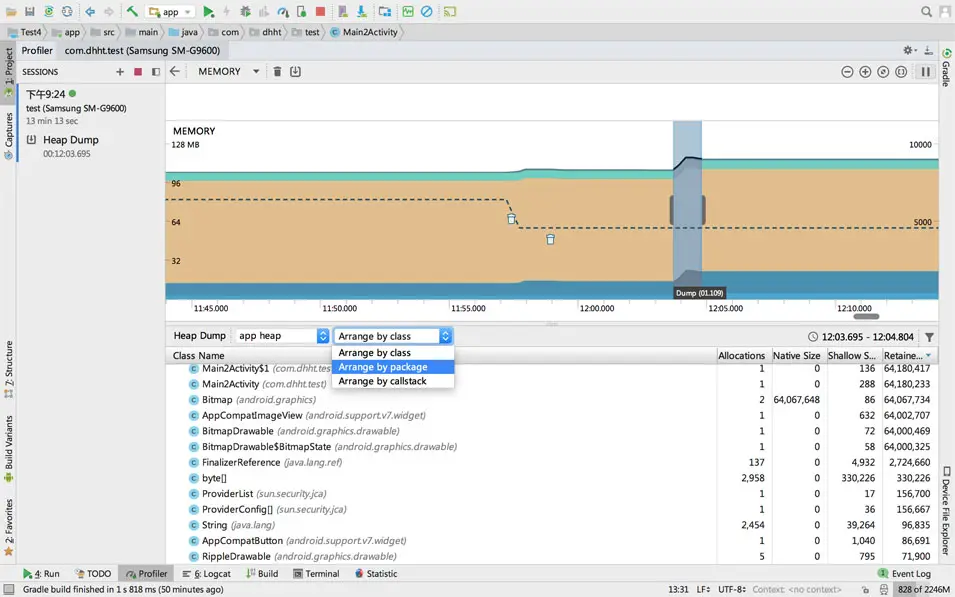Open Device File Explorer side panel
The height and width of the screenshot is (597, 955).
tap(946, 512)
